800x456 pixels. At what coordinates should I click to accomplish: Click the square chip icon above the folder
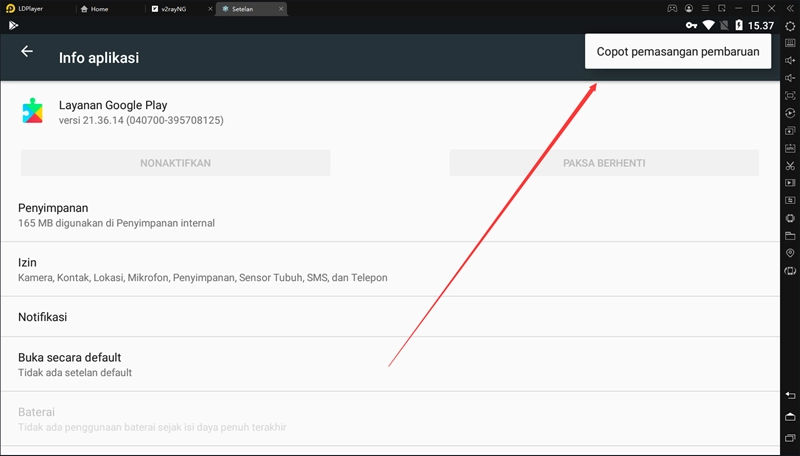point(790,218)
